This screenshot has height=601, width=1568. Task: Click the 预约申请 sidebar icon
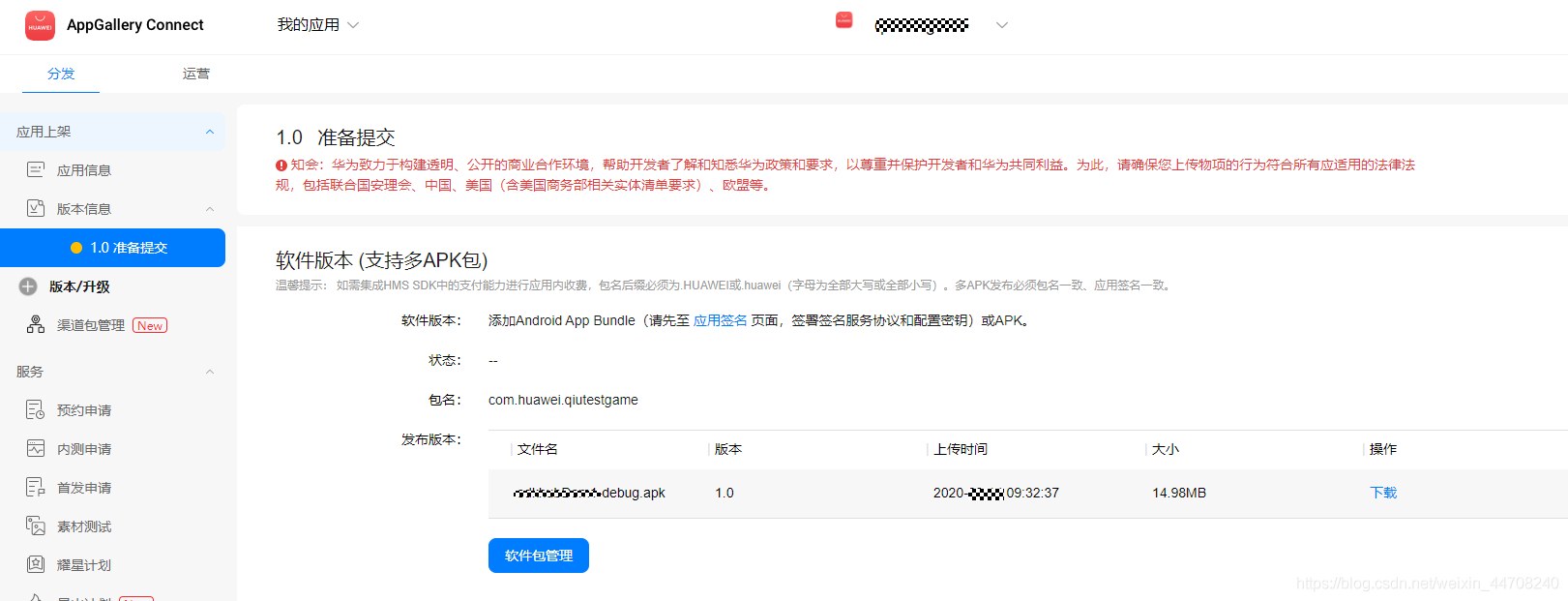click(x=36, y=409)
